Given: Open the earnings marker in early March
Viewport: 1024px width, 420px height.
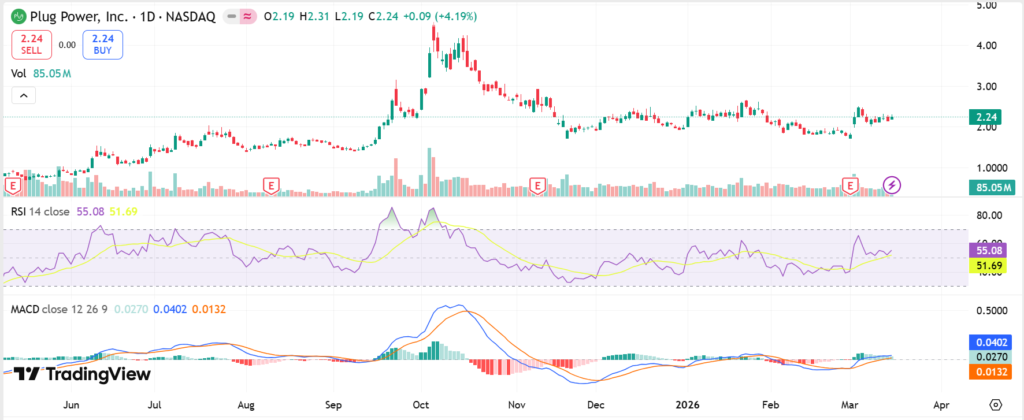Looking at the screenshot, I should [851, 185].
